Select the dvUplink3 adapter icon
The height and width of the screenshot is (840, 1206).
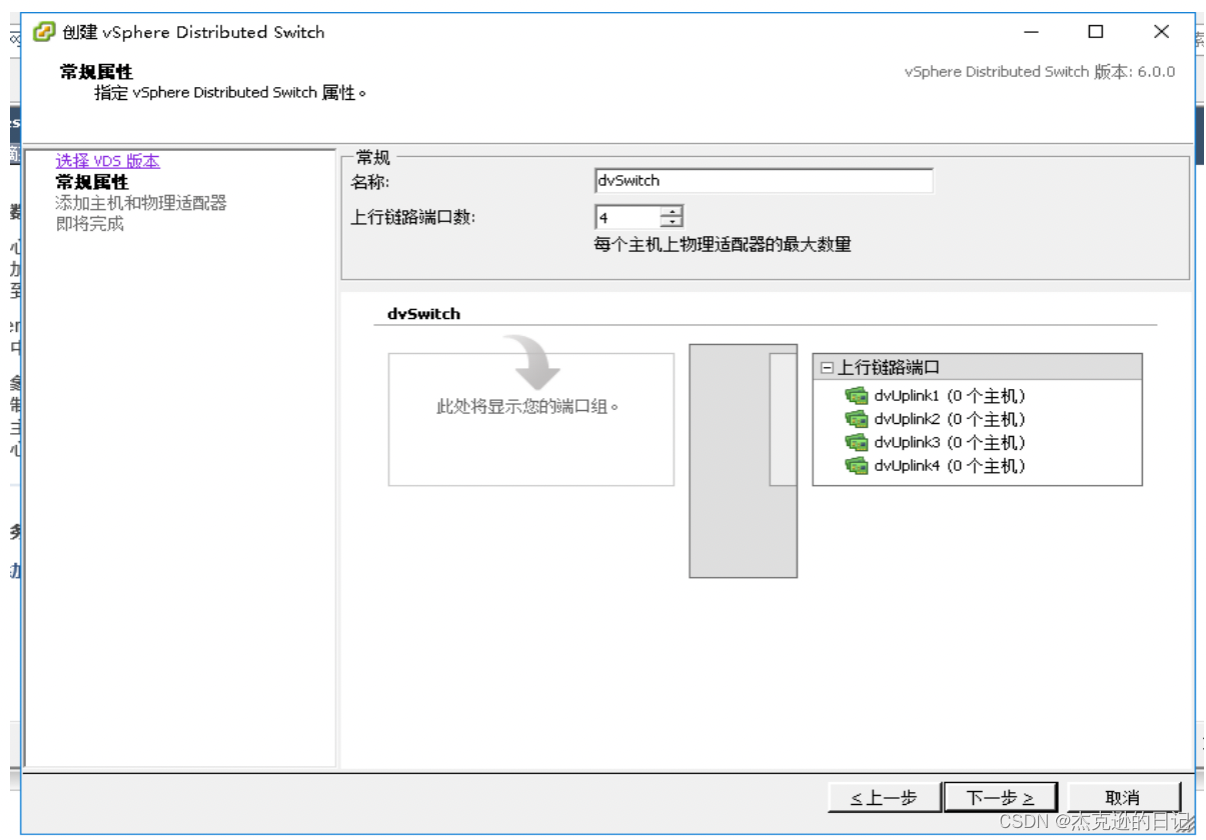coord(857,442)
